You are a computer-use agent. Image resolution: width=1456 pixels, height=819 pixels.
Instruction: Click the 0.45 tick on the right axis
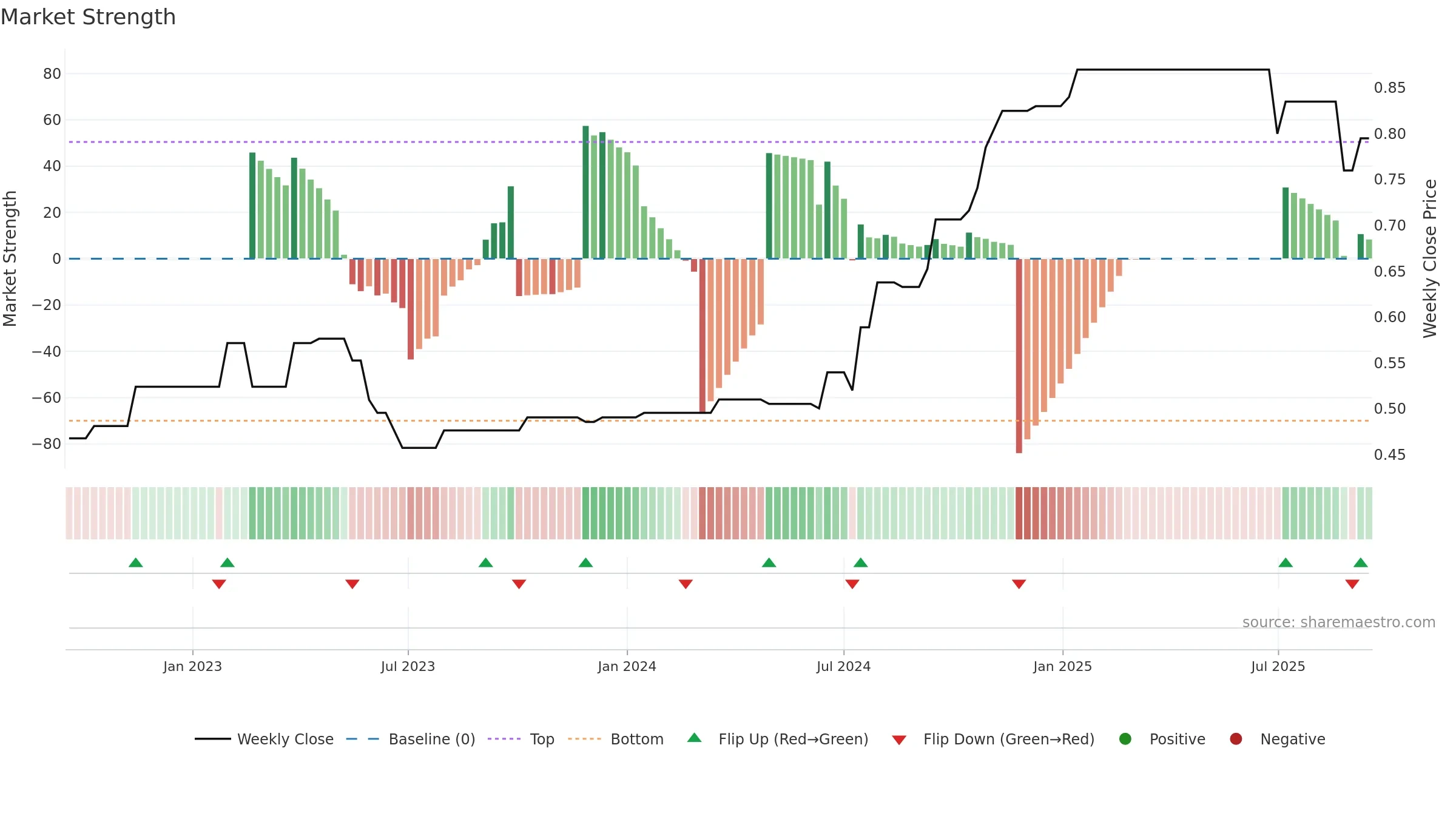pos(1390,455)
